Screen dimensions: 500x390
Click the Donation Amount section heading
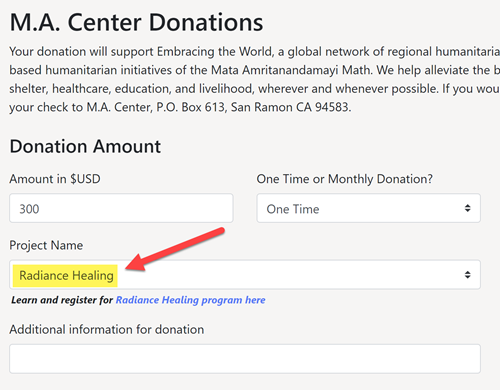pyautogui.click(x=85, y=147)
